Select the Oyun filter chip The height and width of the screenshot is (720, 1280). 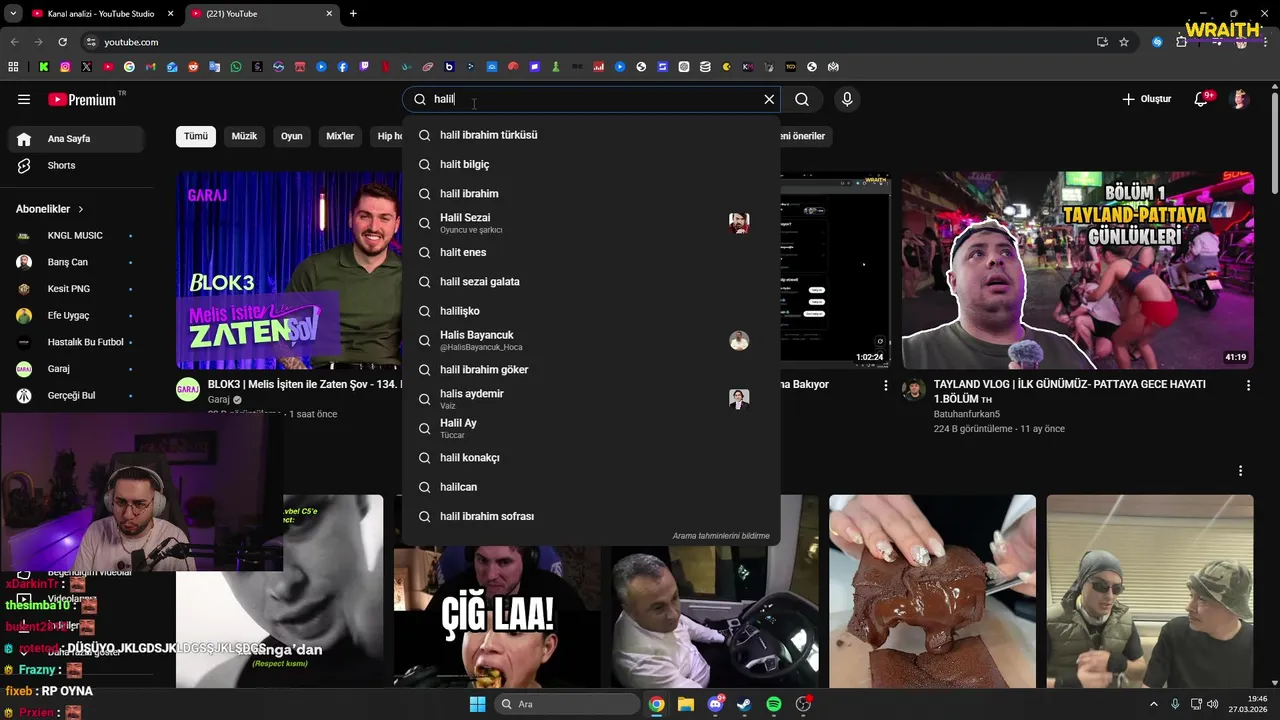pyautogui.click(x=292, y=136)
